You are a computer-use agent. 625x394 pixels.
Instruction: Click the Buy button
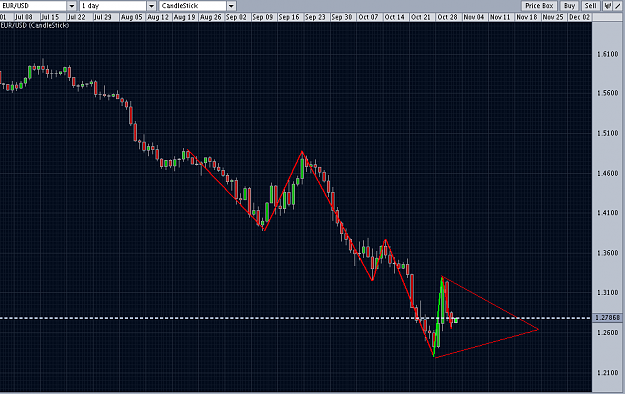pyautogui.click(x=569, y=6)
